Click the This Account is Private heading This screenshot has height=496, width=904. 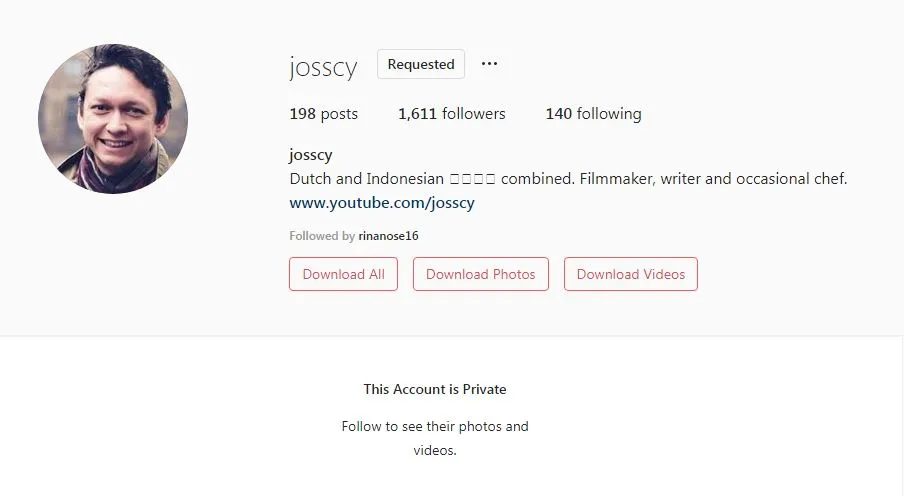tap(435, 389)
